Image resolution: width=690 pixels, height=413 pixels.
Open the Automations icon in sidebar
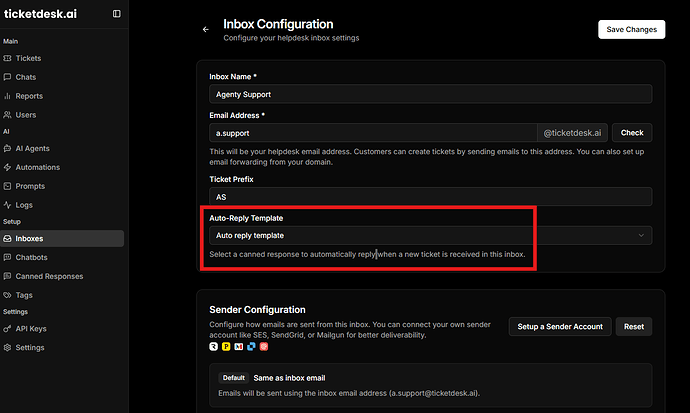coord(8,167)
